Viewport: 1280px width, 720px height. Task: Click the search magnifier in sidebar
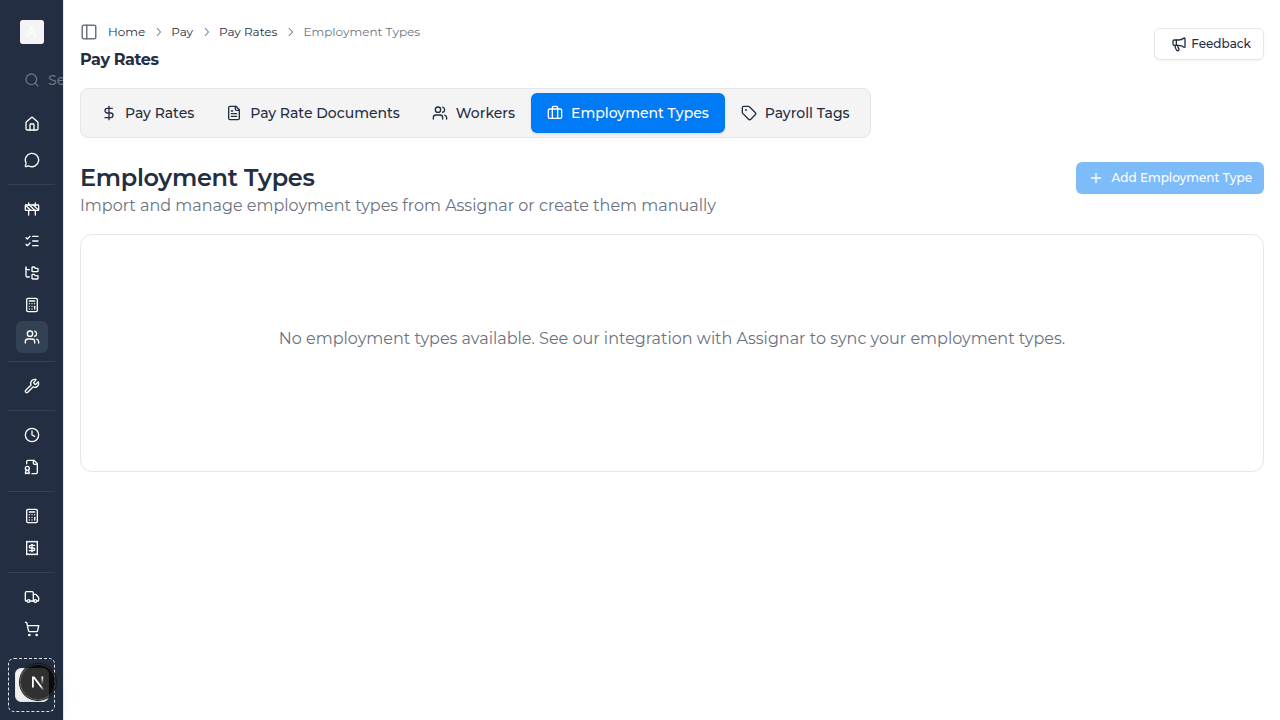tap(31, 80)
